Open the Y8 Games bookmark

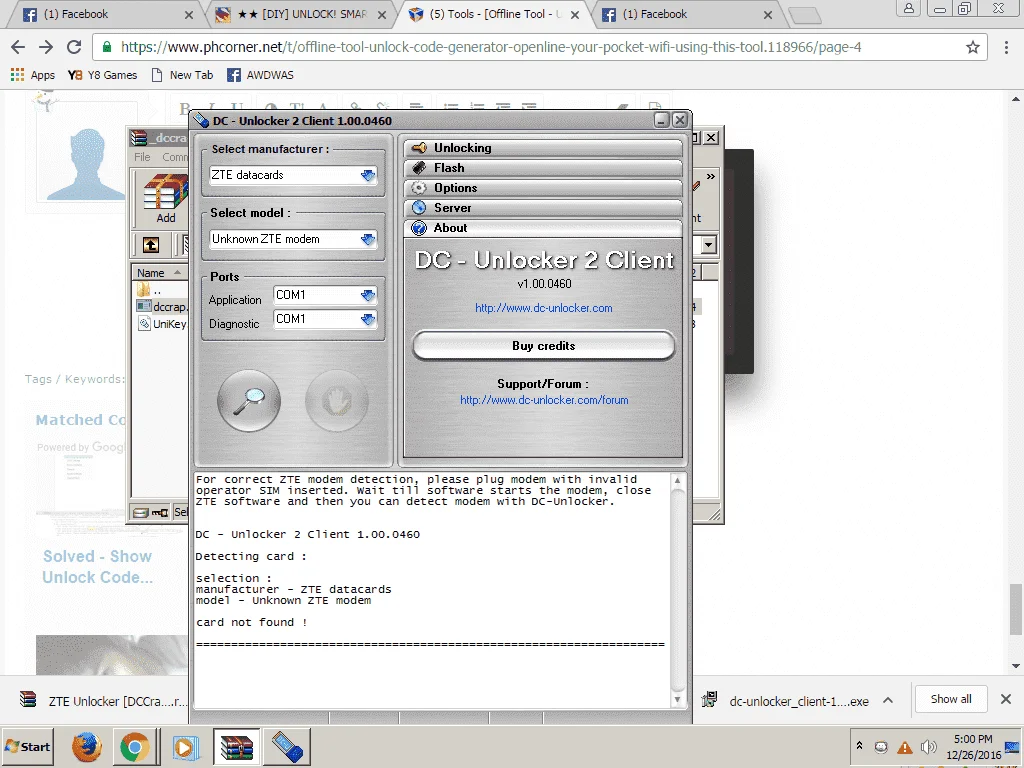[103, 75]
